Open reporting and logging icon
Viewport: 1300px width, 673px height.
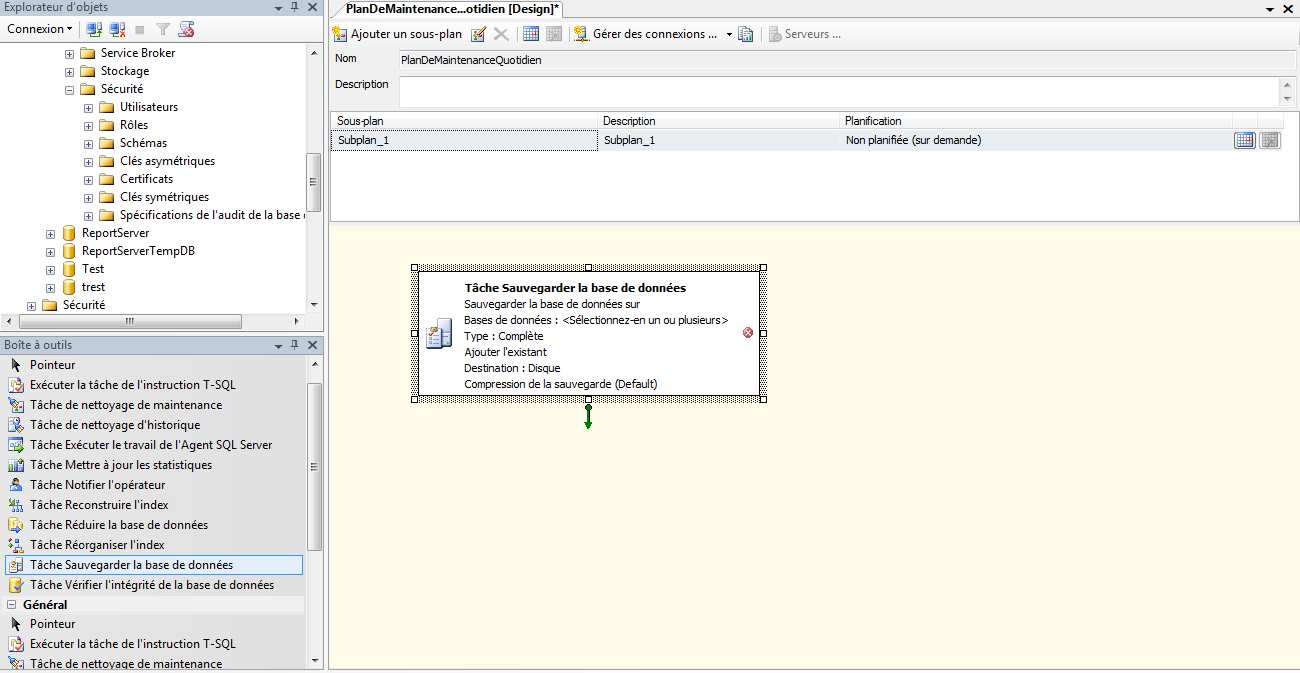(745, 34)
